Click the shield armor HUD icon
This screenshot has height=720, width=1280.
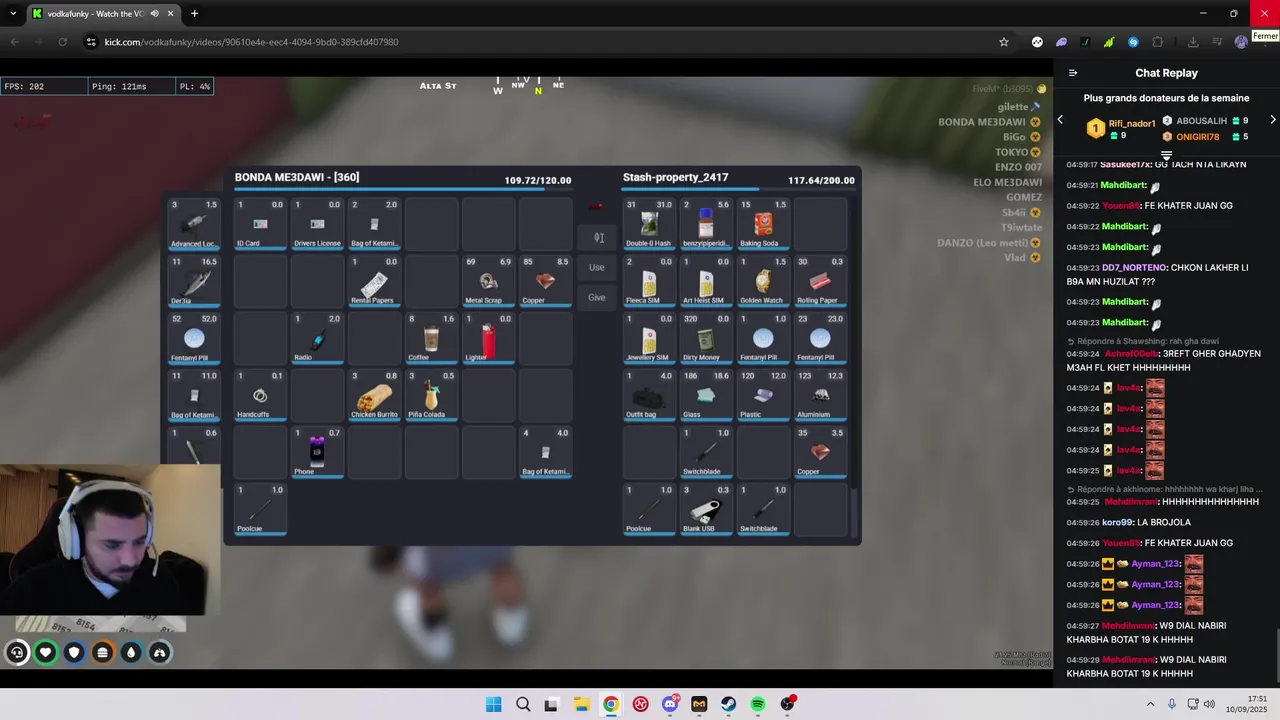(74, 653)
